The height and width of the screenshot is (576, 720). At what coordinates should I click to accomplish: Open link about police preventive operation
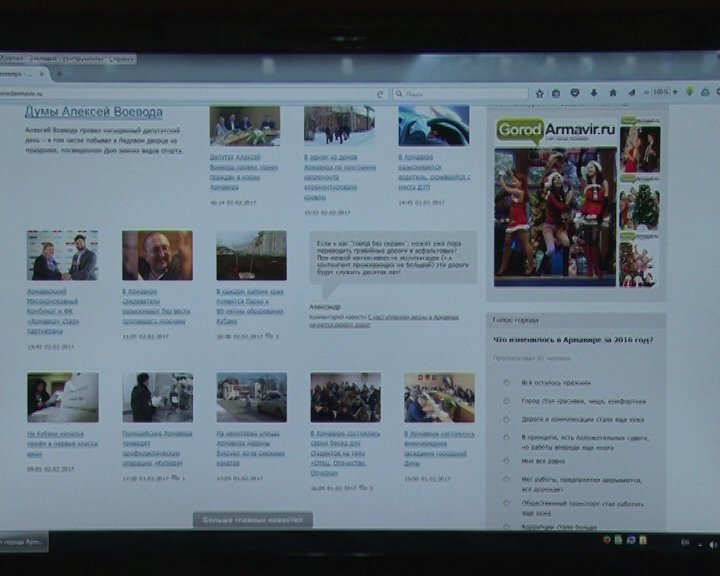tap(157, 448)
